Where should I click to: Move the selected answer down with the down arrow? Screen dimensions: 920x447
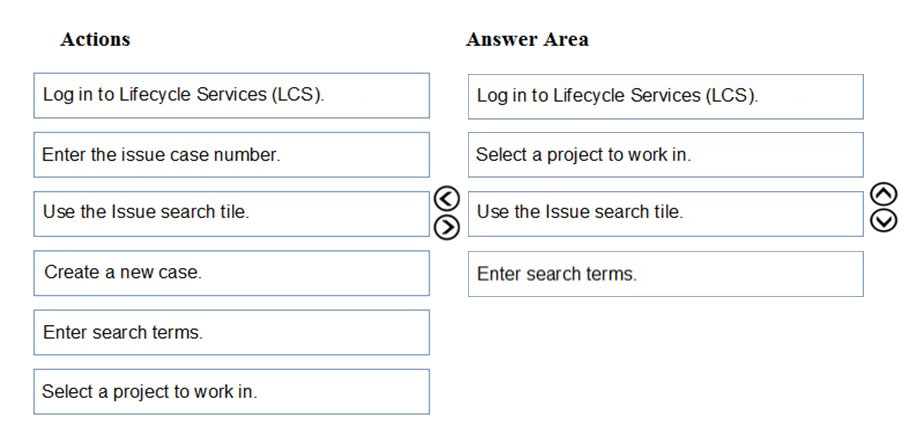point(884,221)
